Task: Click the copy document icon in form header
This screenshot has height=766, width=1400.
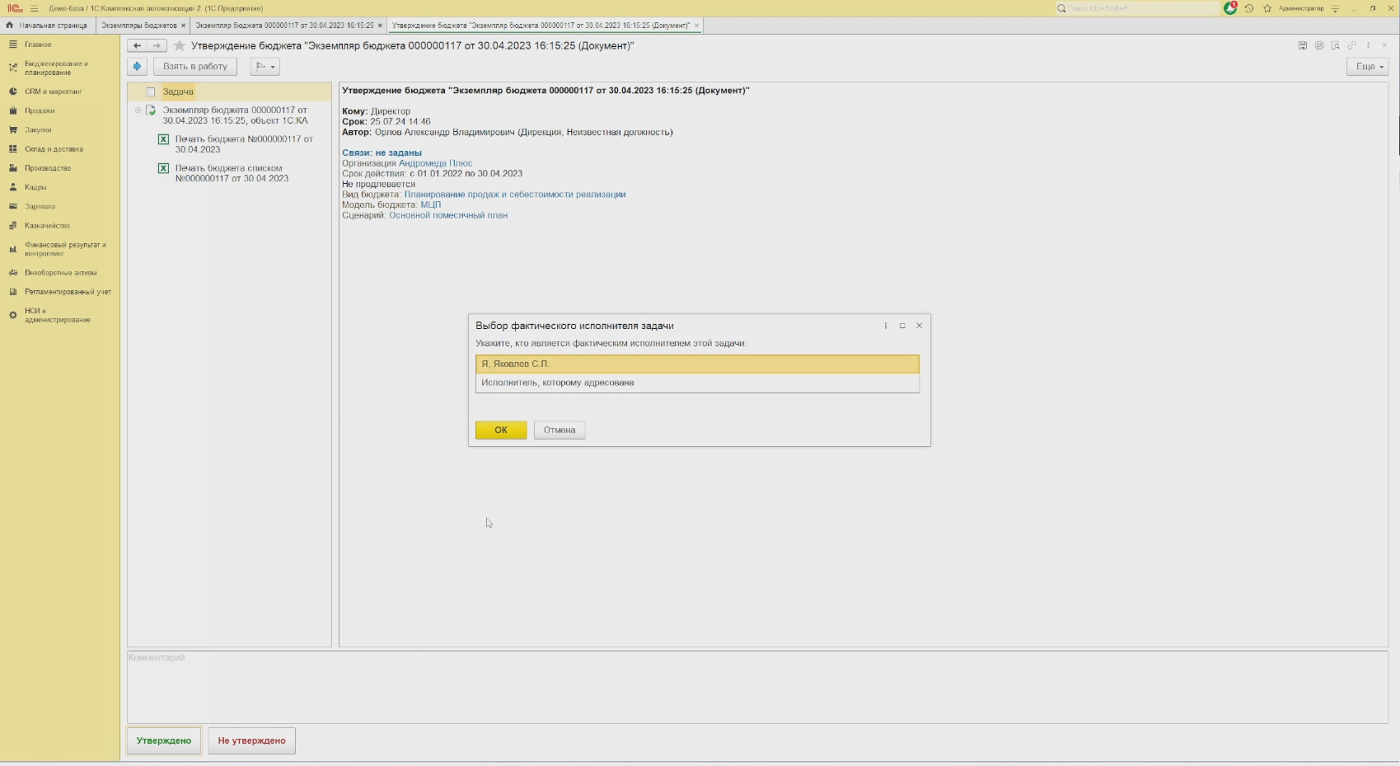Action: click(1320, 46)
